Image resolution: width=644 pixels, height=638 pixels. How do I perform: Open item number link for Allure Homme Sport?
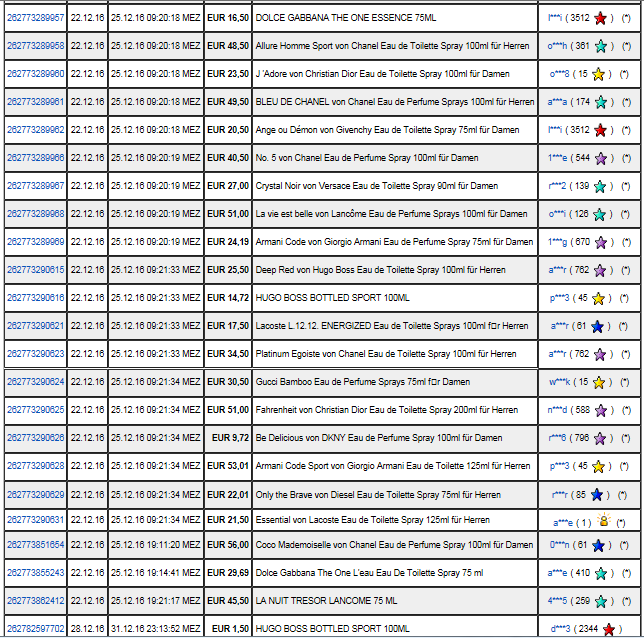[x=36, y=46]
